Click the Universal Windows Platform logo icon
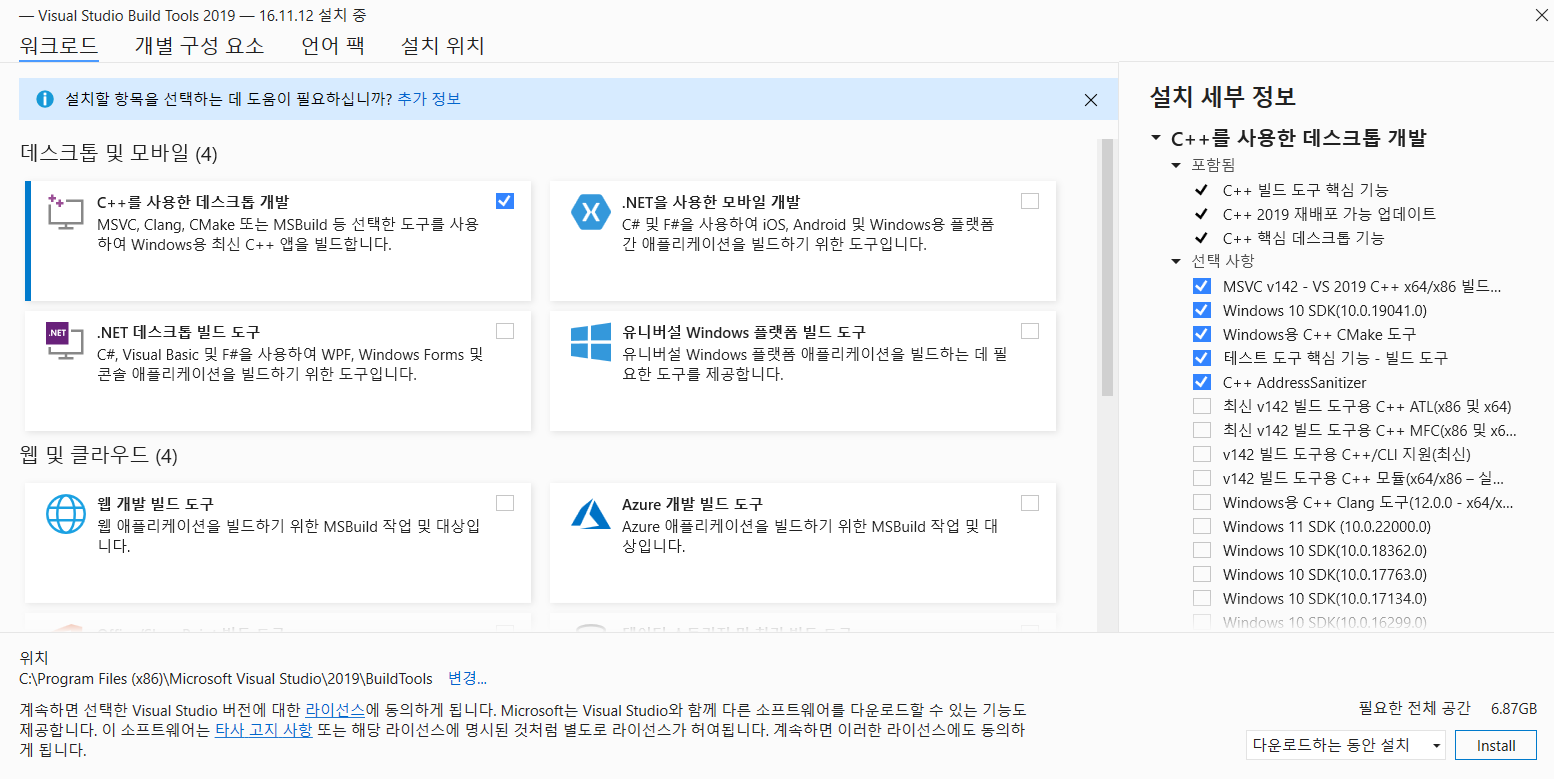 coord(590,342)
